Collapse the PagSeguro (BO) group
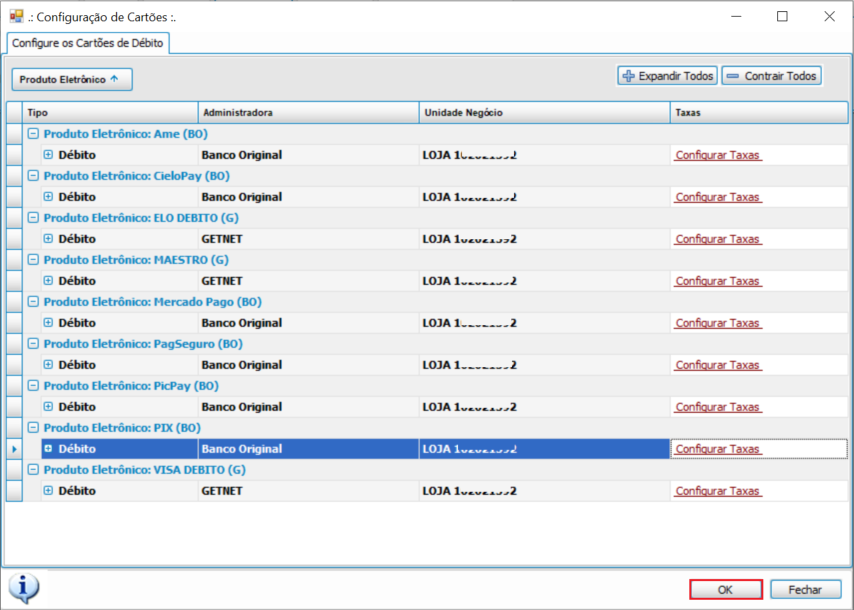 point(33,343)
